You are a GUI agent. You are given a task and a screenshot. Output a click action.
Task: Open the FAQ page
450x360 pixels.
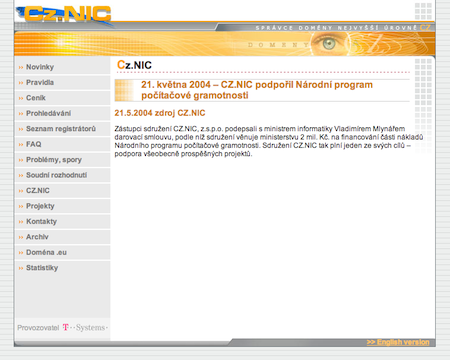pyautogui.click(x=34, y=144)
